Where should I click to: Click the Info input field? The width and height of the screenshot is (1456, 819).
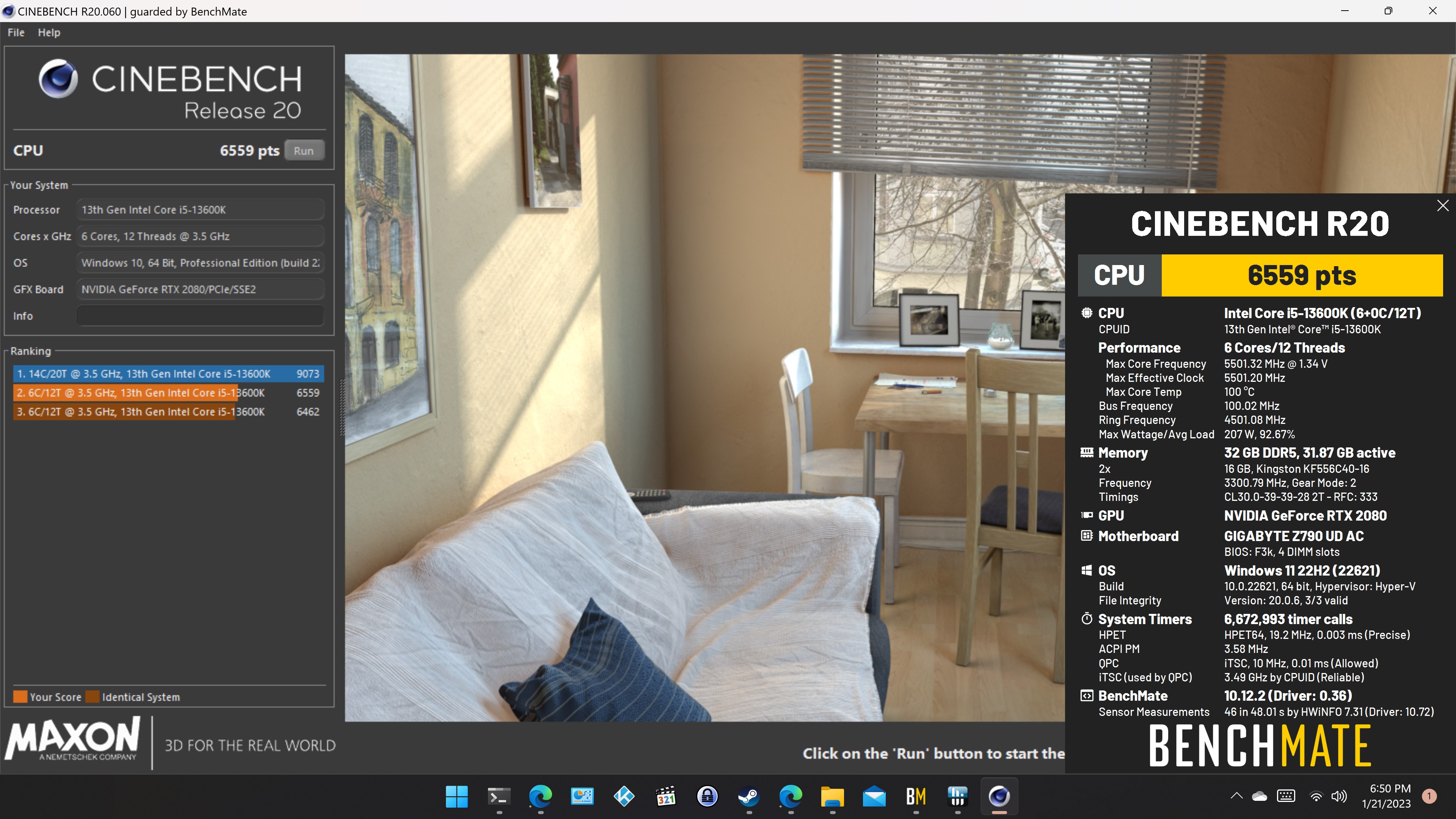click(x=200, y=315)
